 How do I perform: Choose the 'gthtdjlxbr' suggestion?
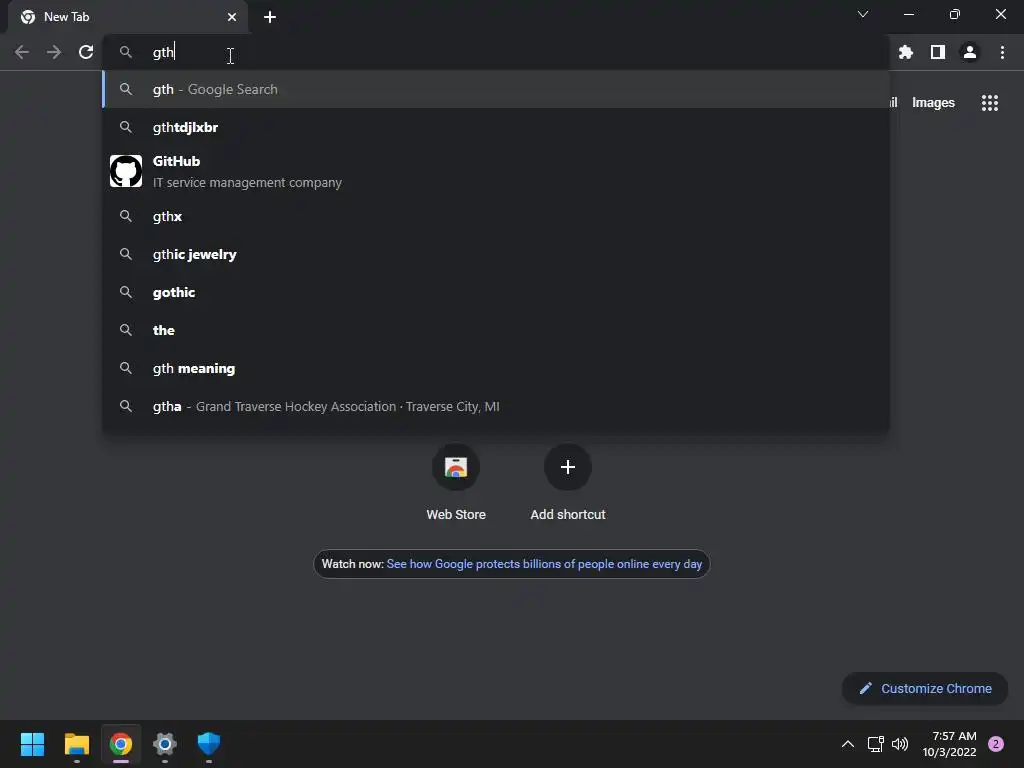(496, 127)
